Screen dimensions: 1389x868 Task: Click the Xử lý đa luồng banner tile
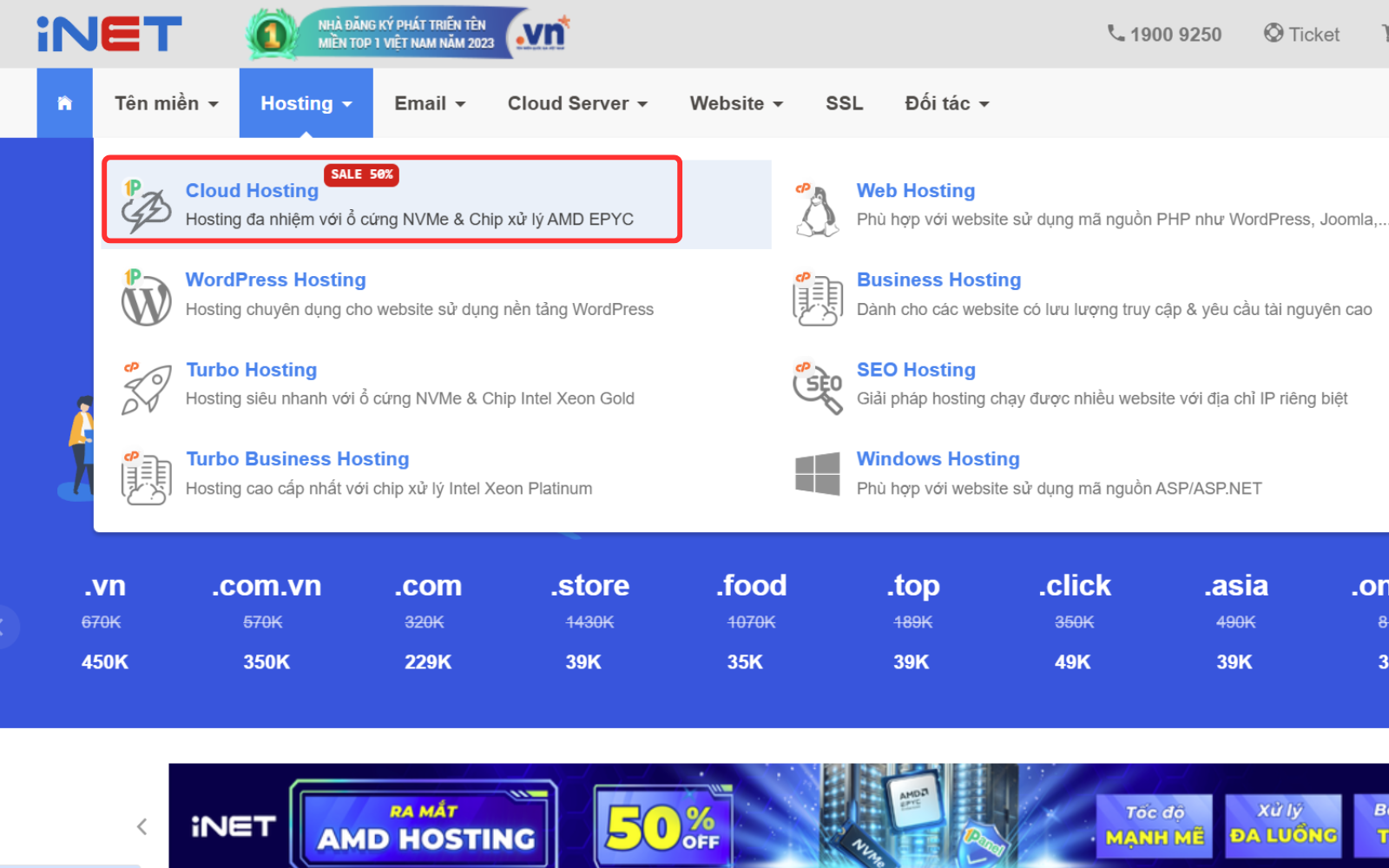click(x=1283, y=825)
